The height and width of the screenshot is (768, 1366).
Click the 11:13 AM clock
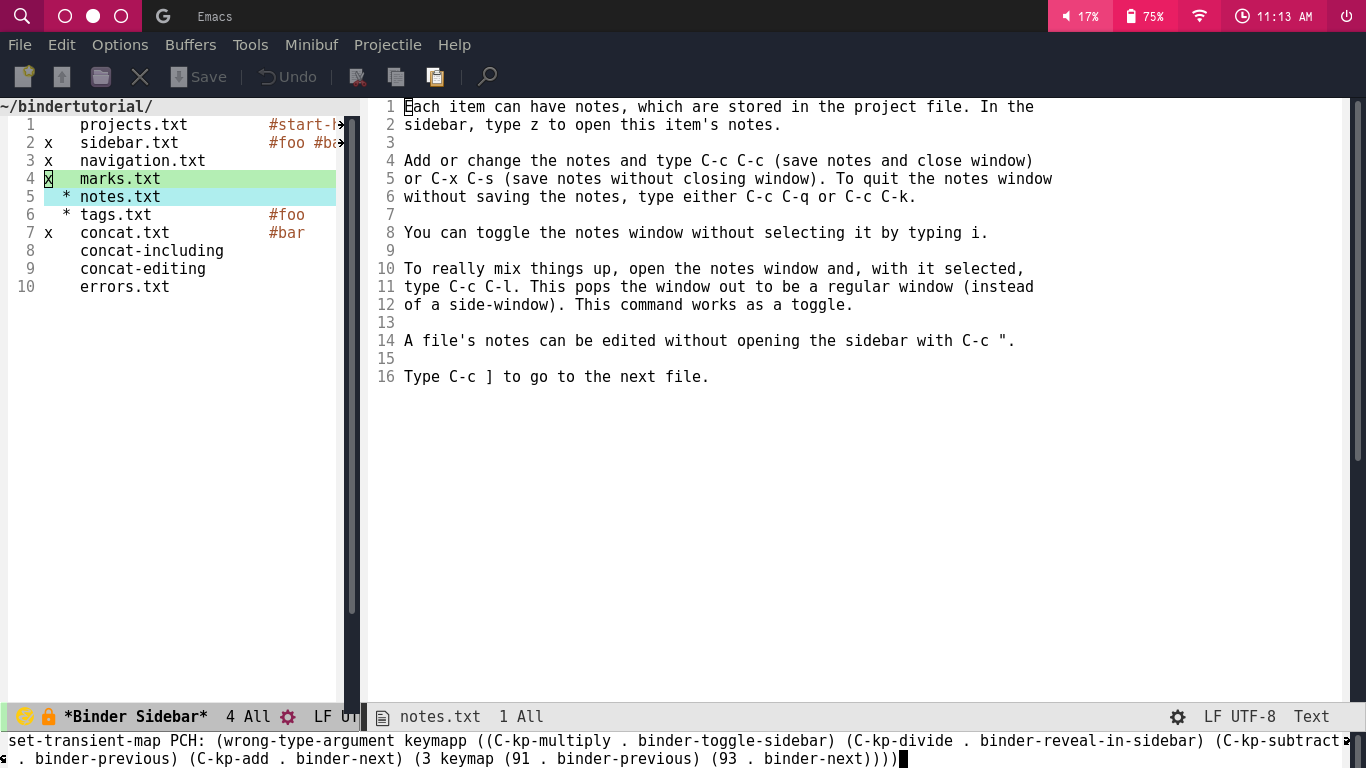coord(1274,16)
